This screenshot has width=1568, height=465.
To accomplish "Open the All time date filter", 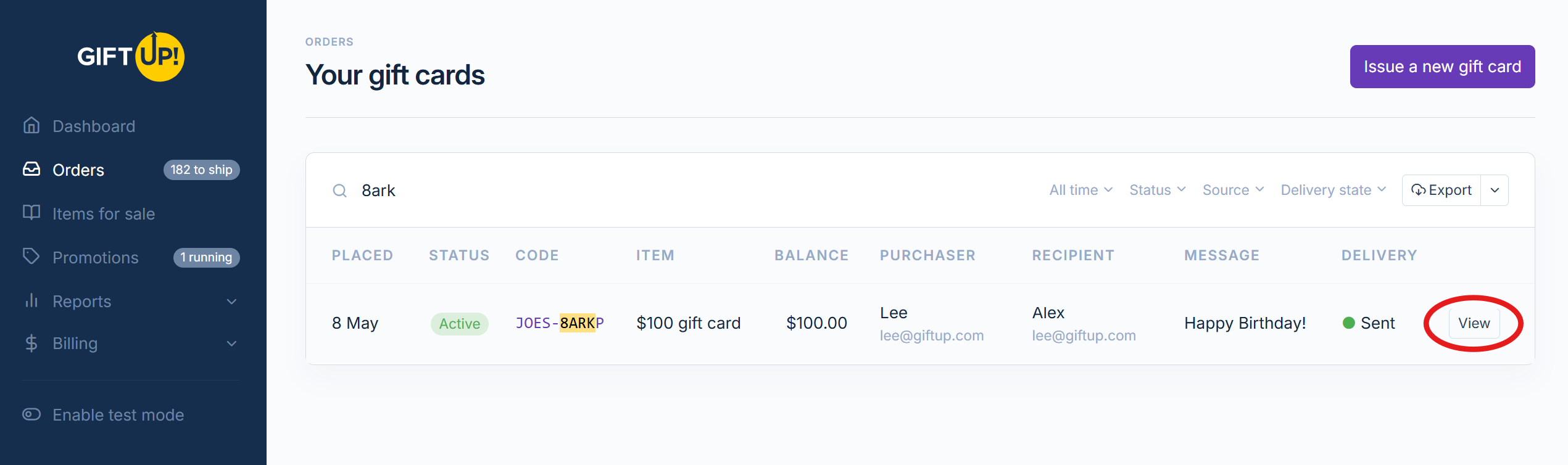I will point(1081,190).
